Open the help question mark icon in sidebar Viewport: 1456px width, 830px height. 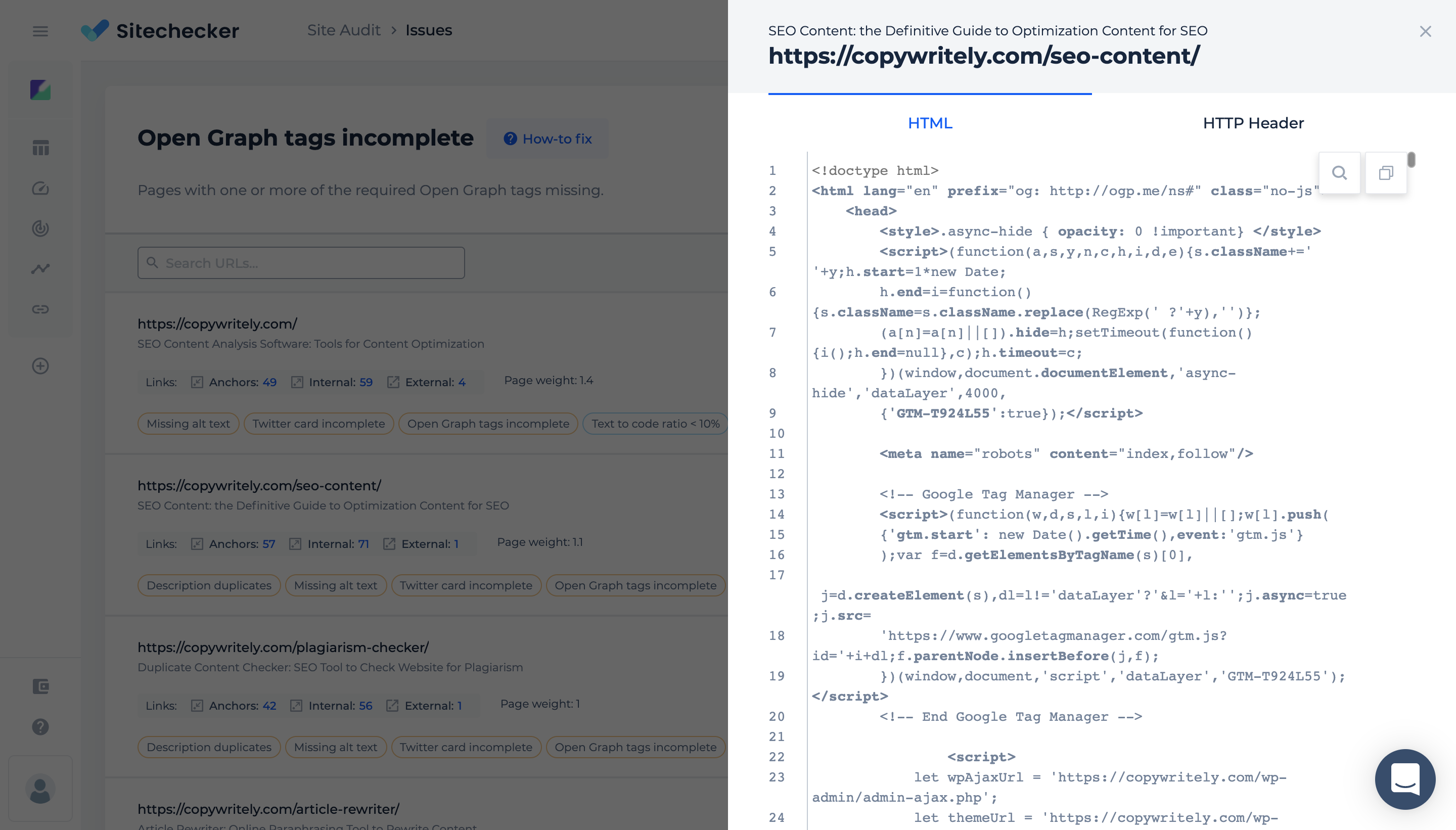[x=40, y=726]
